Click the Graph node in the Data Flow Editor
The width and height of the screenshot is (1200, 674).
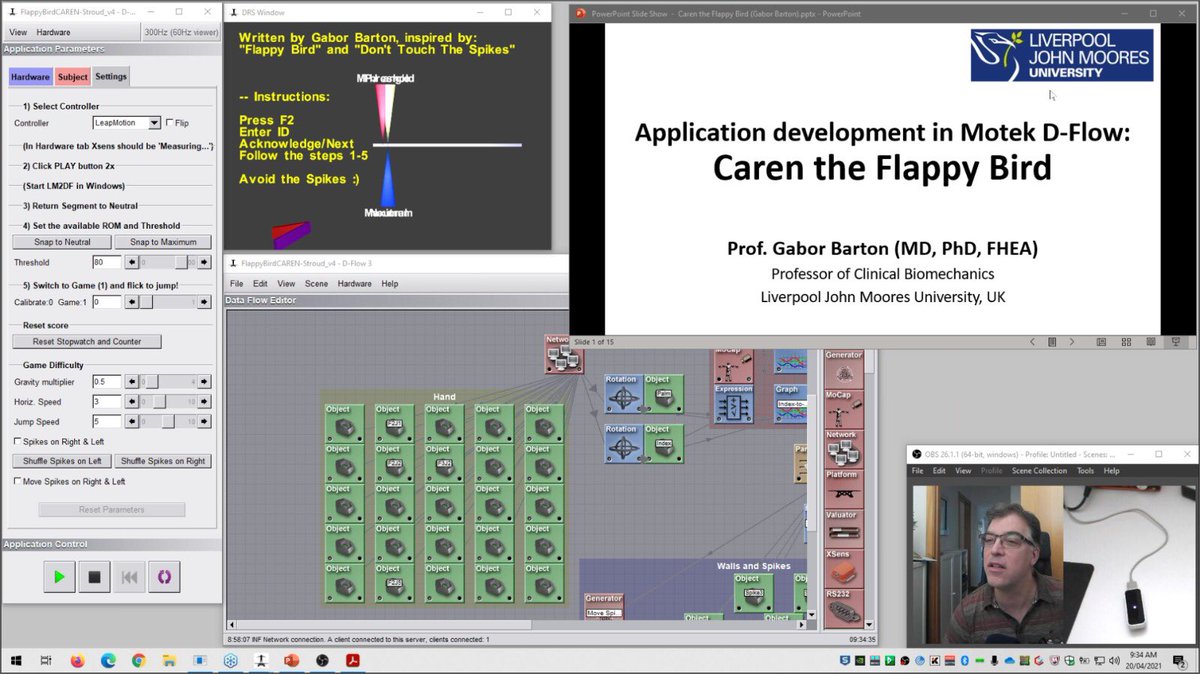[x=793, y=403]
